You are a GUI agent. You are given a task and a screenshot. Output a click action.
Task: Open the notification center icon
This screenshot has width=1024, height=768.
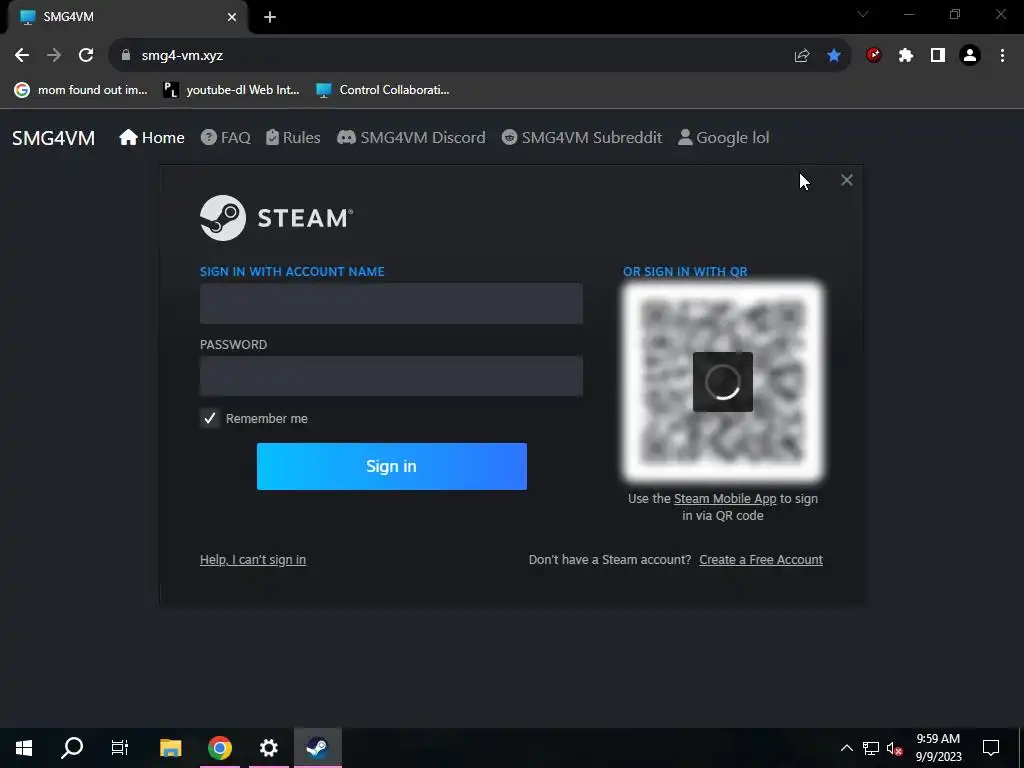click(x=991, y=748)
